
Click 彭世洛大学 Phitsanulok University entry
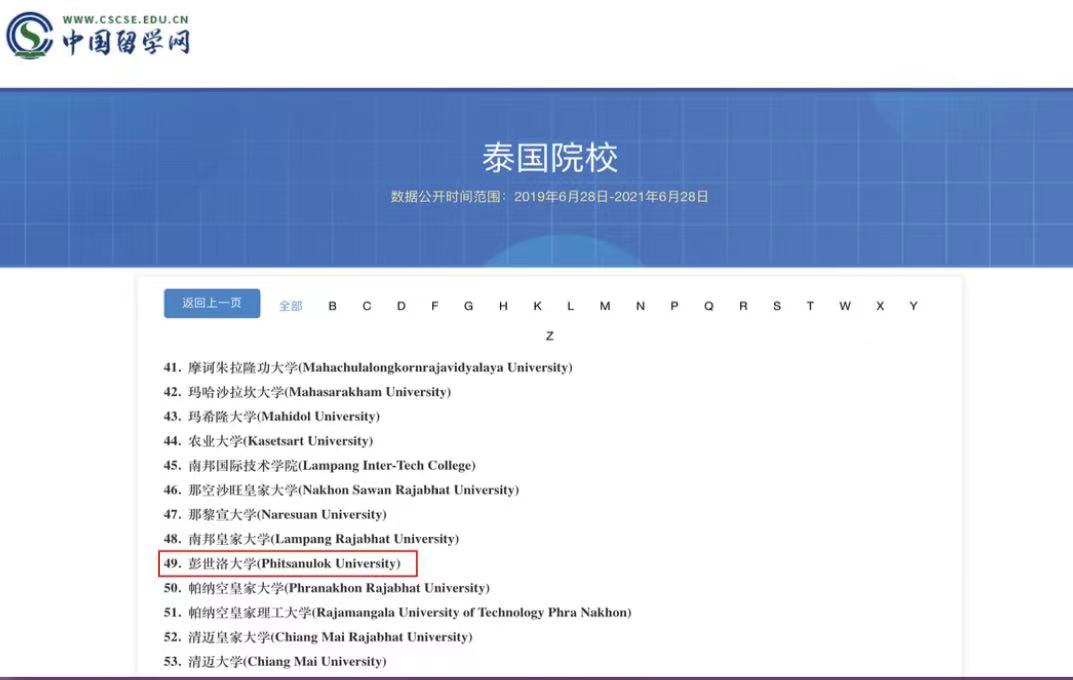tap(282, 564)
